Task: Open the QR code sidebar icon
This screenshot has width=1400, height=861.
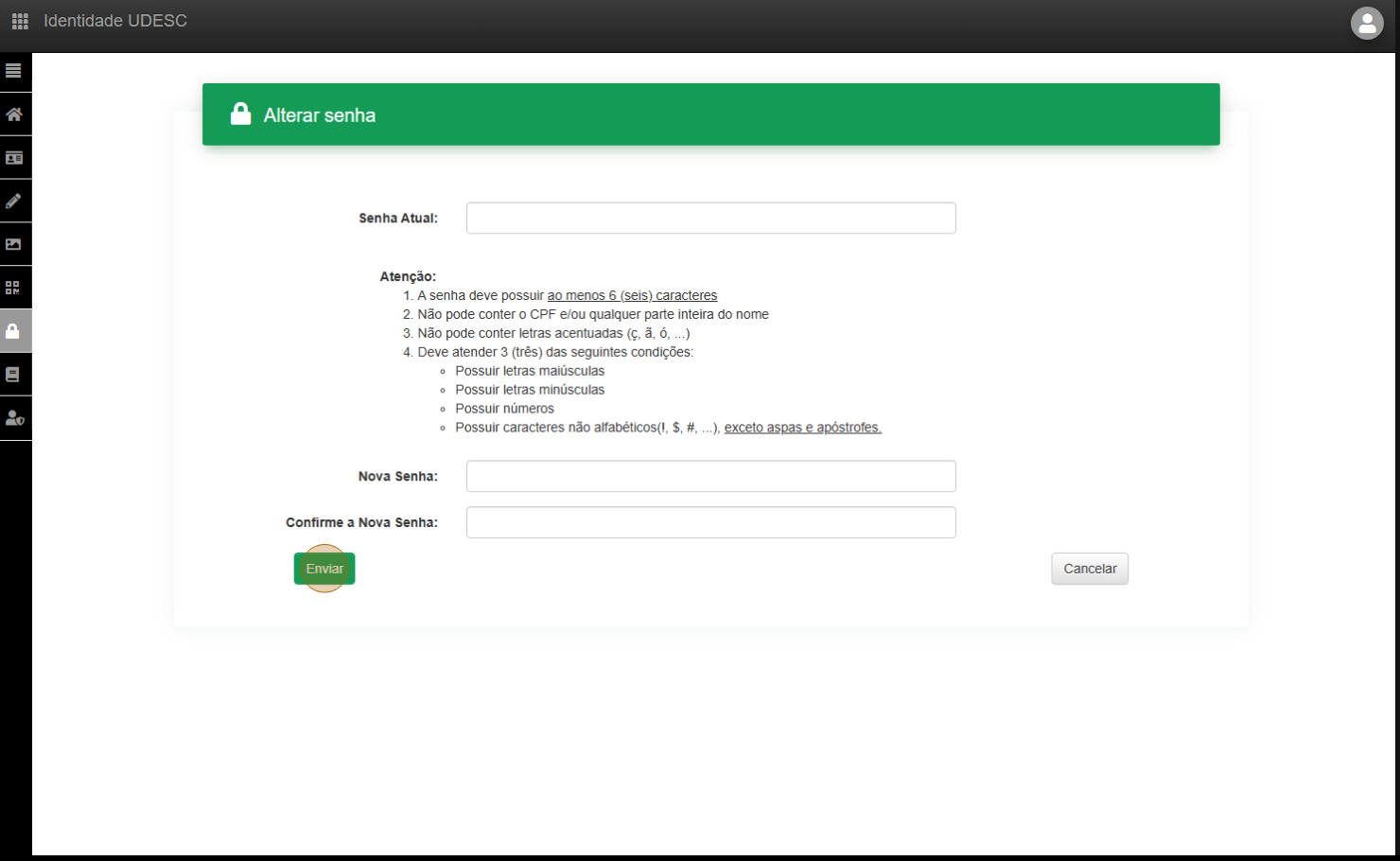Action: point(14,288)
